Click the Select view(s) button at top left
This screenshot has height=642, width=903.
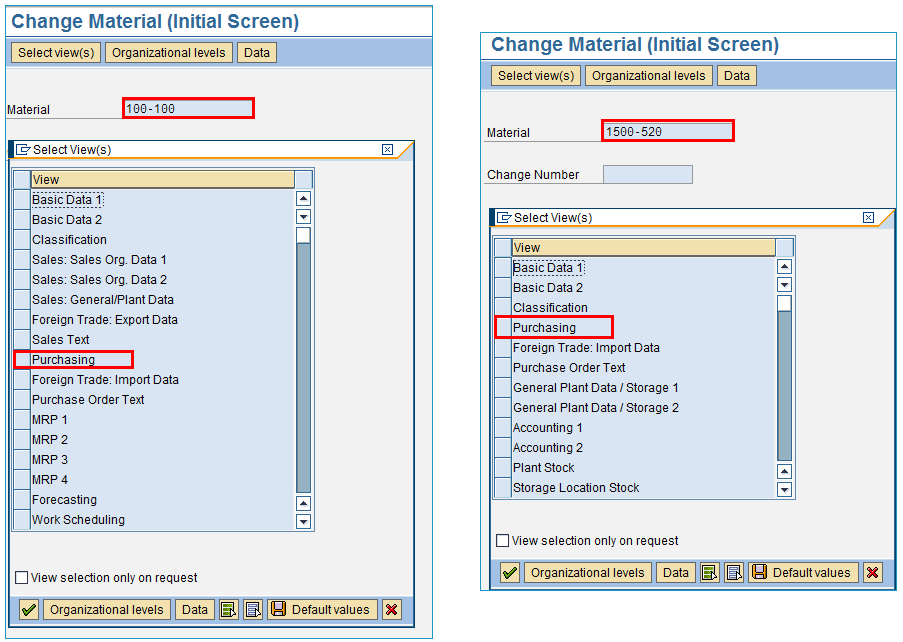[x=55, y=52]
